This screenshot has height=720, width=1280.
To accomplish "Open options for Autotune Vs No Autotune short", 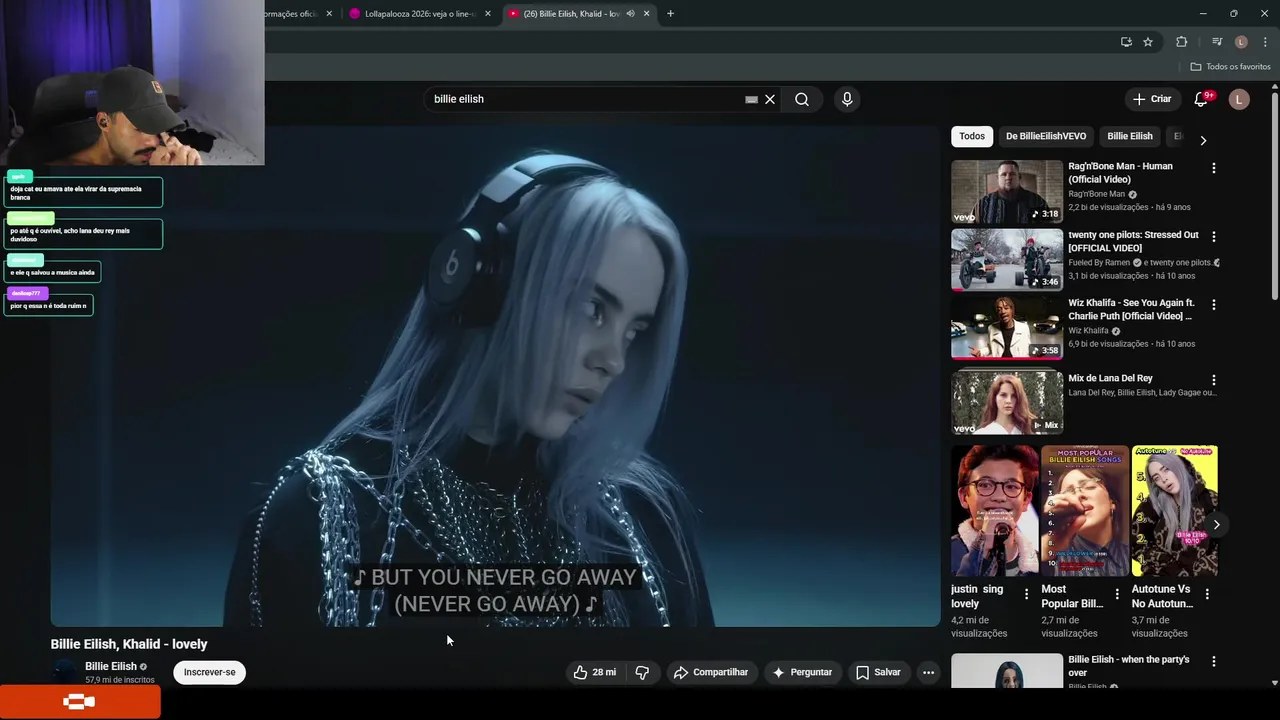I will (x=1207, y=594).
